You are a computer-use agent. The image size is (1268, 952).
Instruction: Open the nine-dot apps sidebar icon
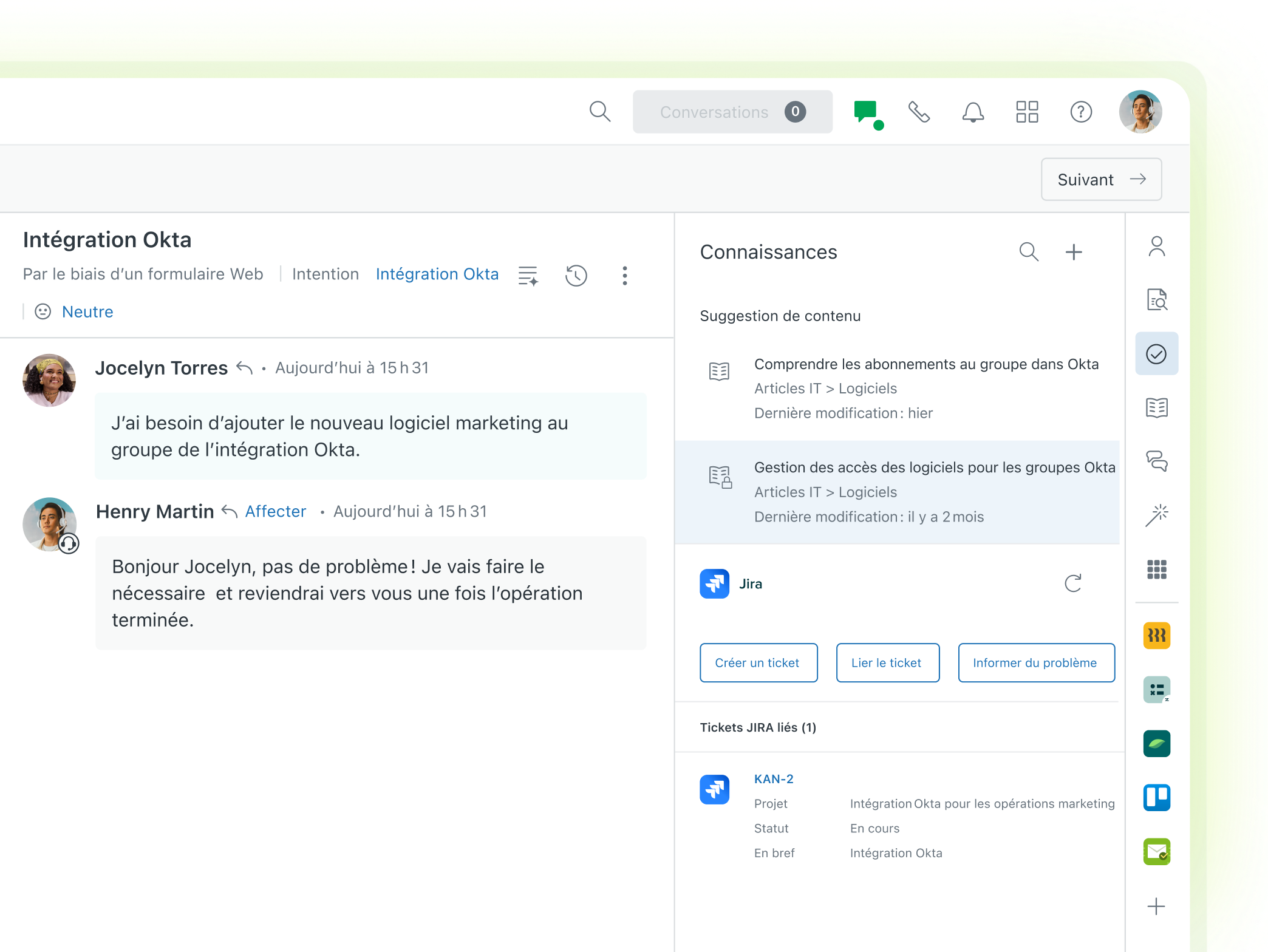[x=1156, y=569]
